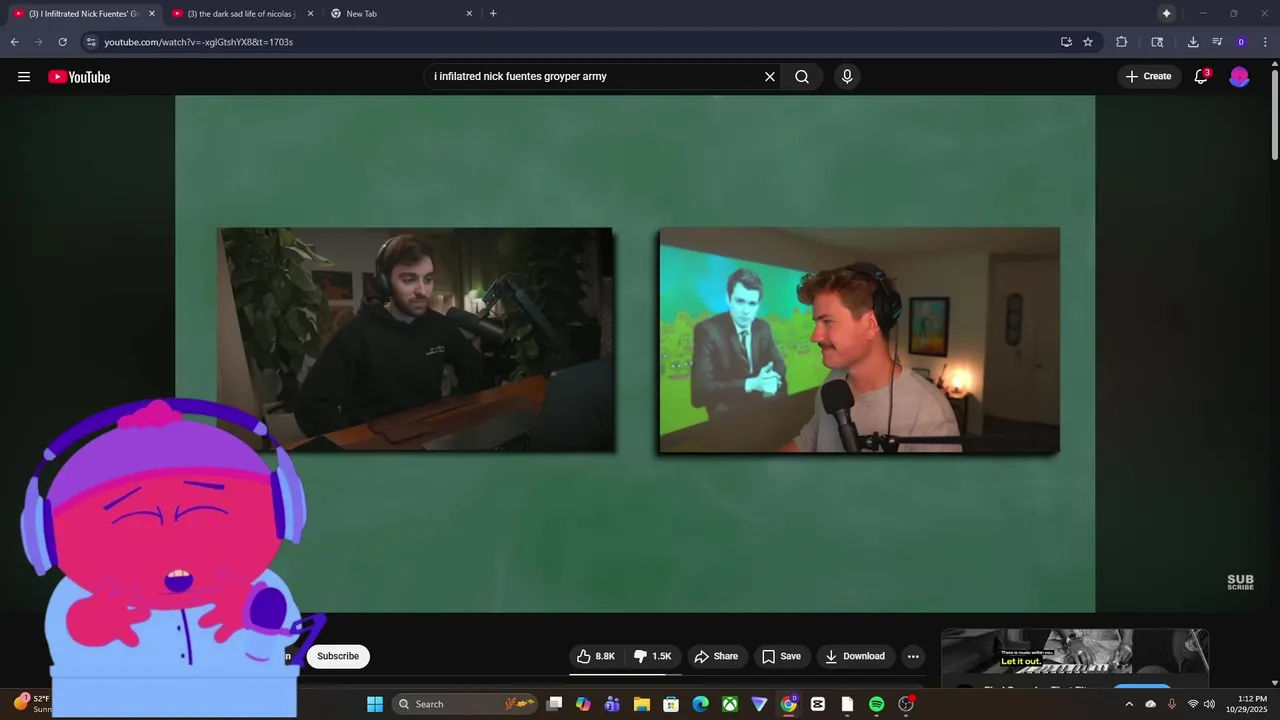This screenshot has height=720, width=1280.
Task: Open the media controls icon in Chrome
Action: (1217, 42)
